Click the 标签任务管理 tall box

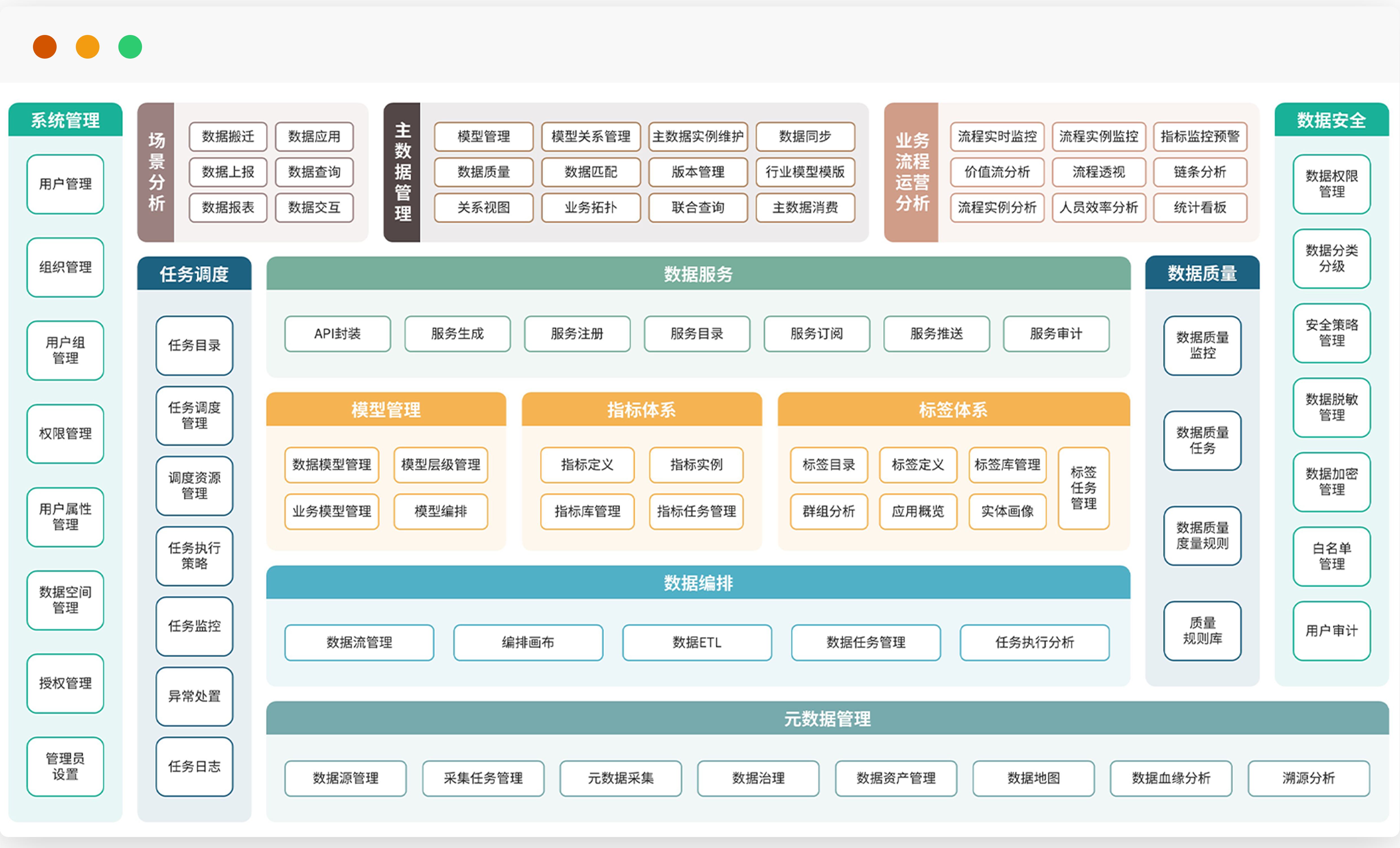[x=1084, y=488]
